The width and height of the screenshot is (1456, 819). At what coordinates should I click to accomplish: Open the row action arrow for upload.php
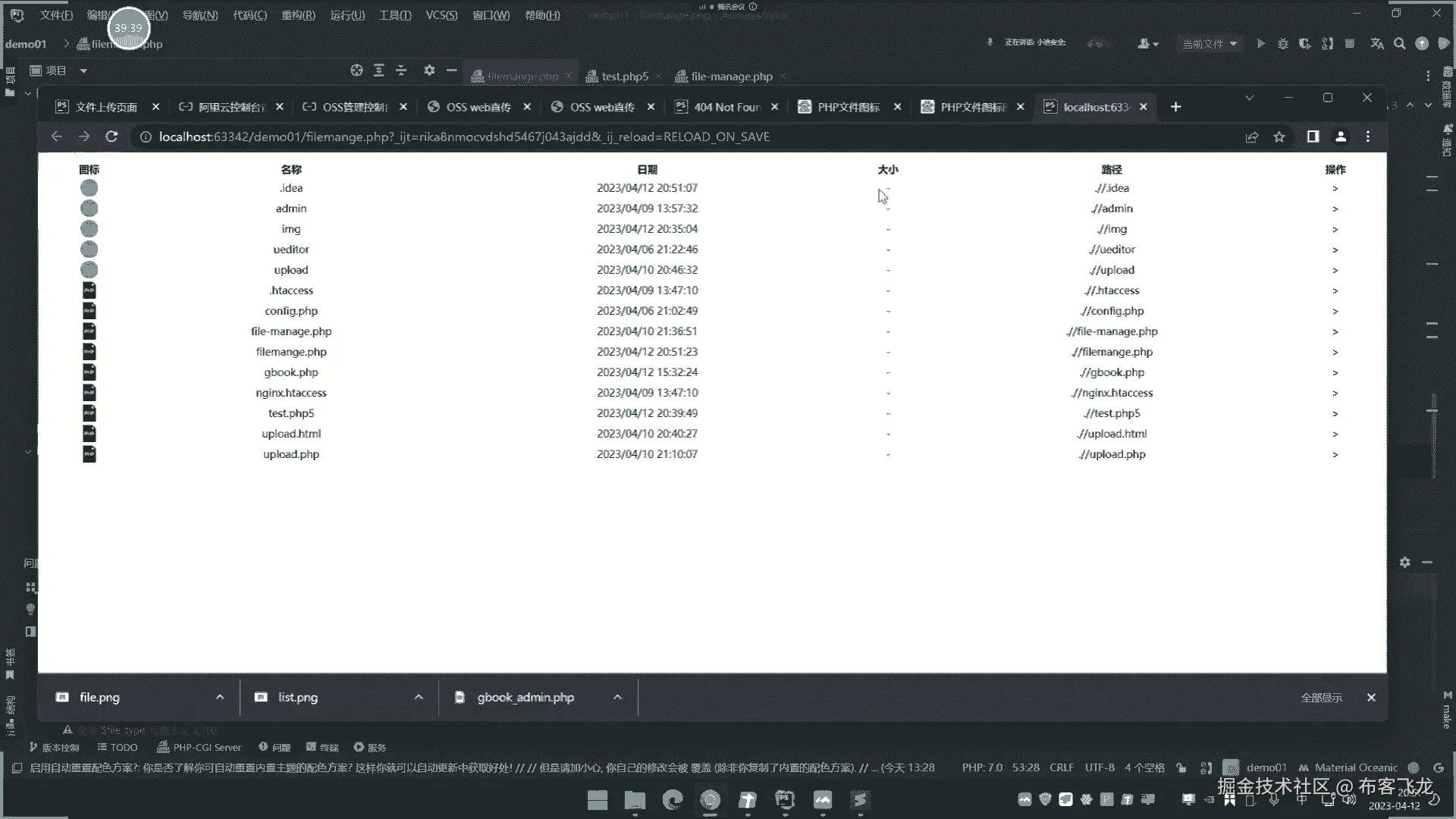[1335, 454]
